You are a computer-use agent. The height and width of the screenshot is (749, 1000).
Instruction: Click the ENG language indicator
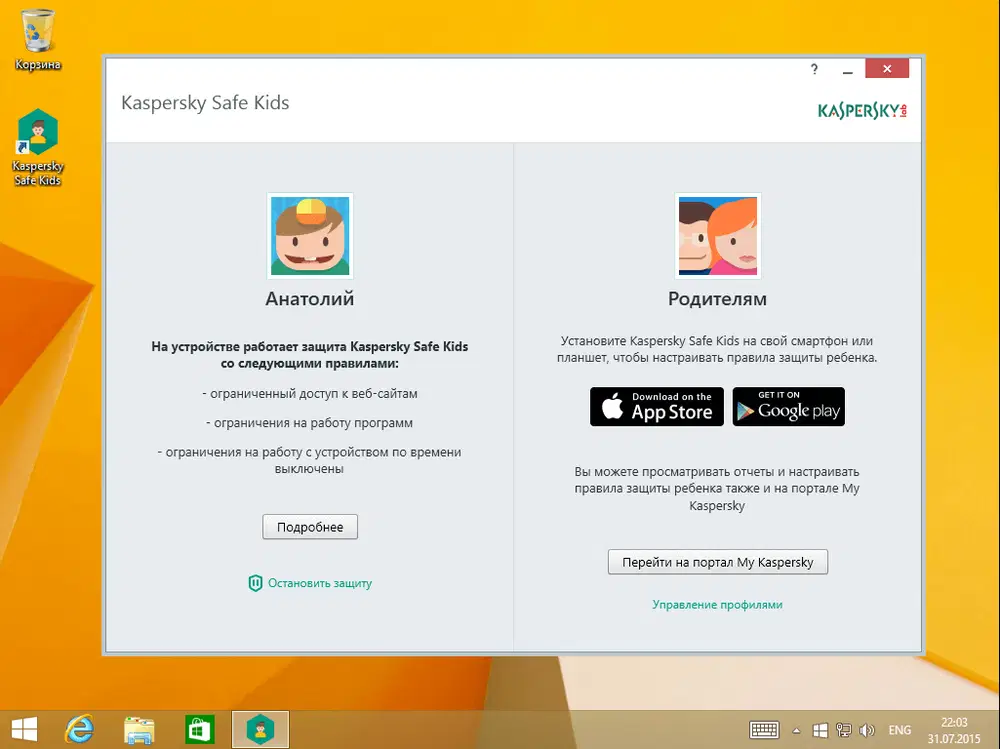tap(899, 730)
